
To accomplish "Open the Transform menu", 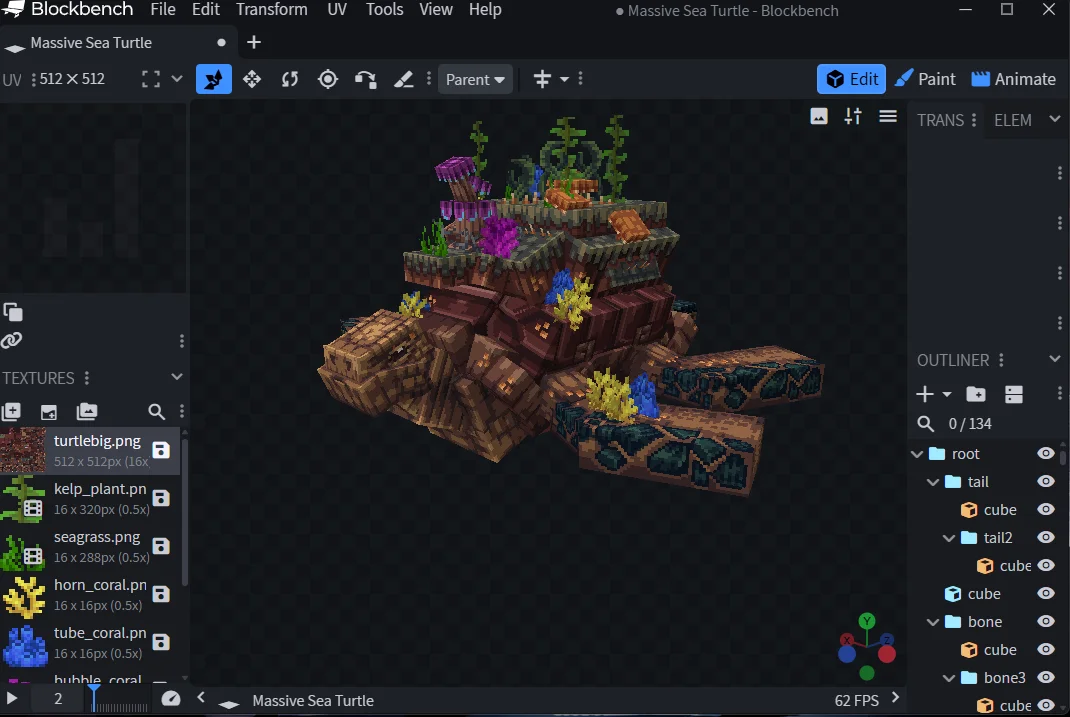I will click(272, 10).
